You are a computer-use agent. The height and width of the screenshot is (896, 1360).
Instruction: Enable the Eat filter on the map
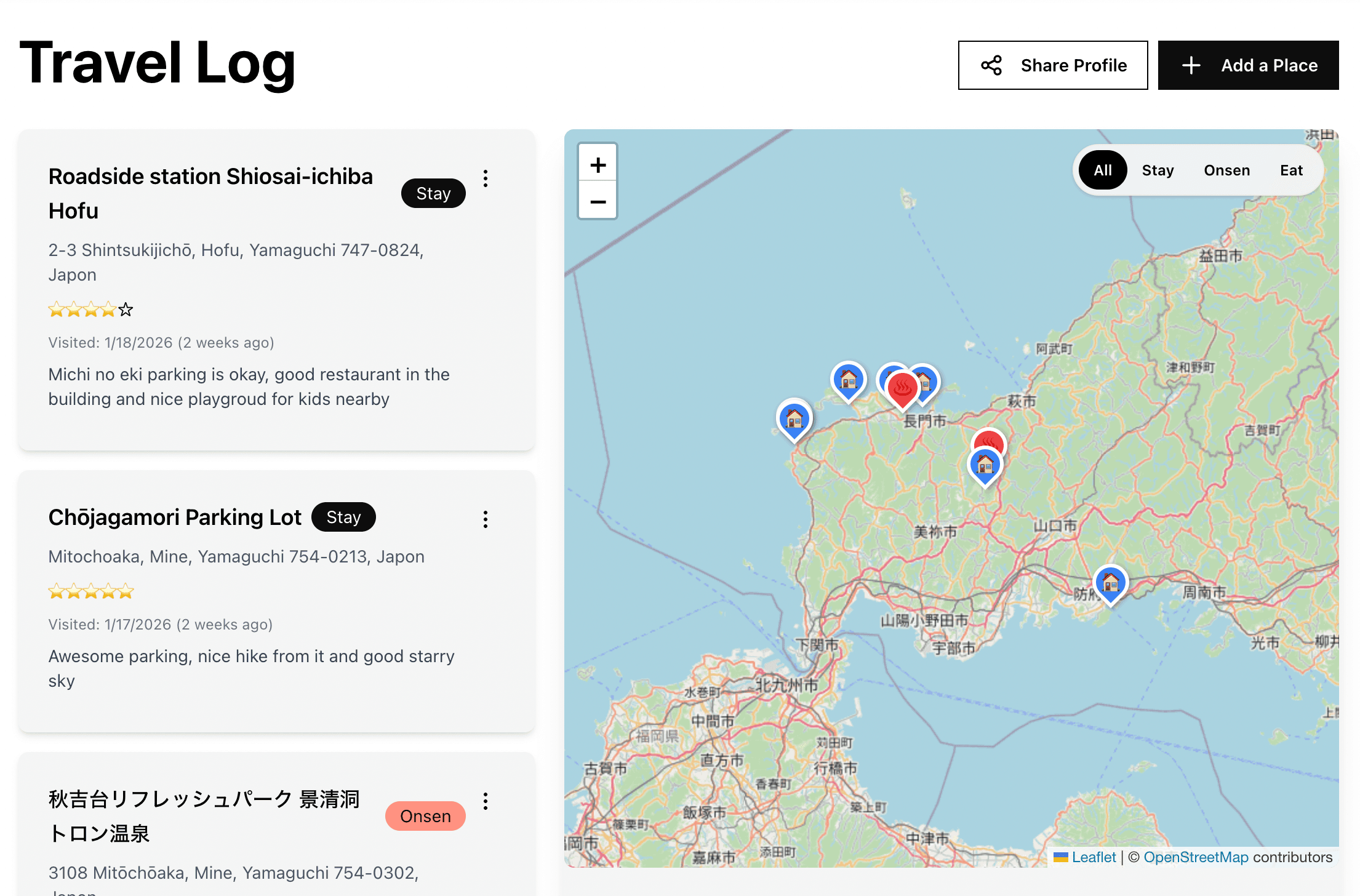[x=1291, y=170]
